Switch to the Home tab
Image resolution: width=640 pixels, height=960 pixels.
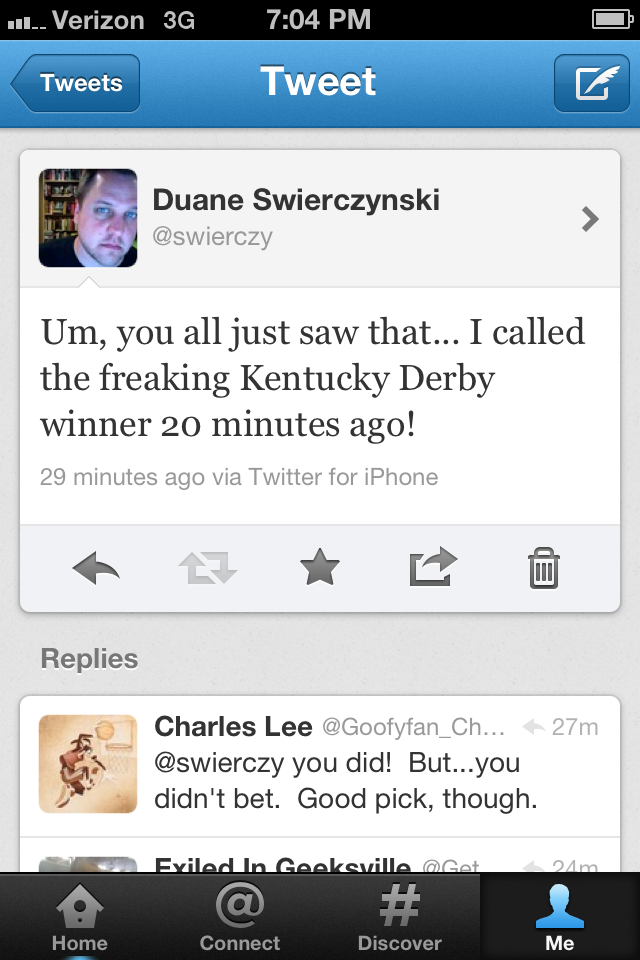80,917
